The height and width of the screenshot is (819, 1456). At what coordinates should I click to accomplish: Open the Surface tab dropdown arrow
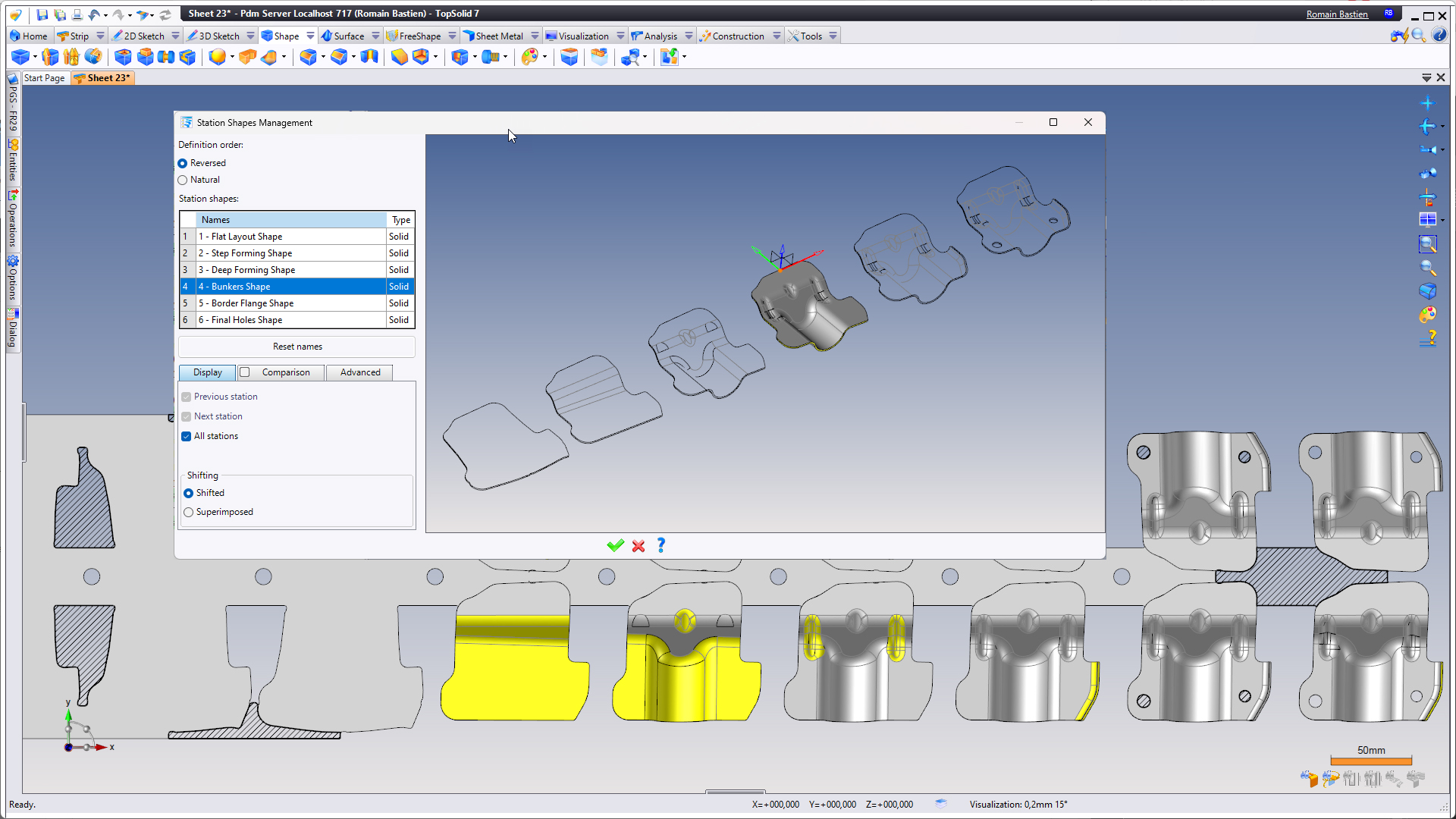click(375, 36)
